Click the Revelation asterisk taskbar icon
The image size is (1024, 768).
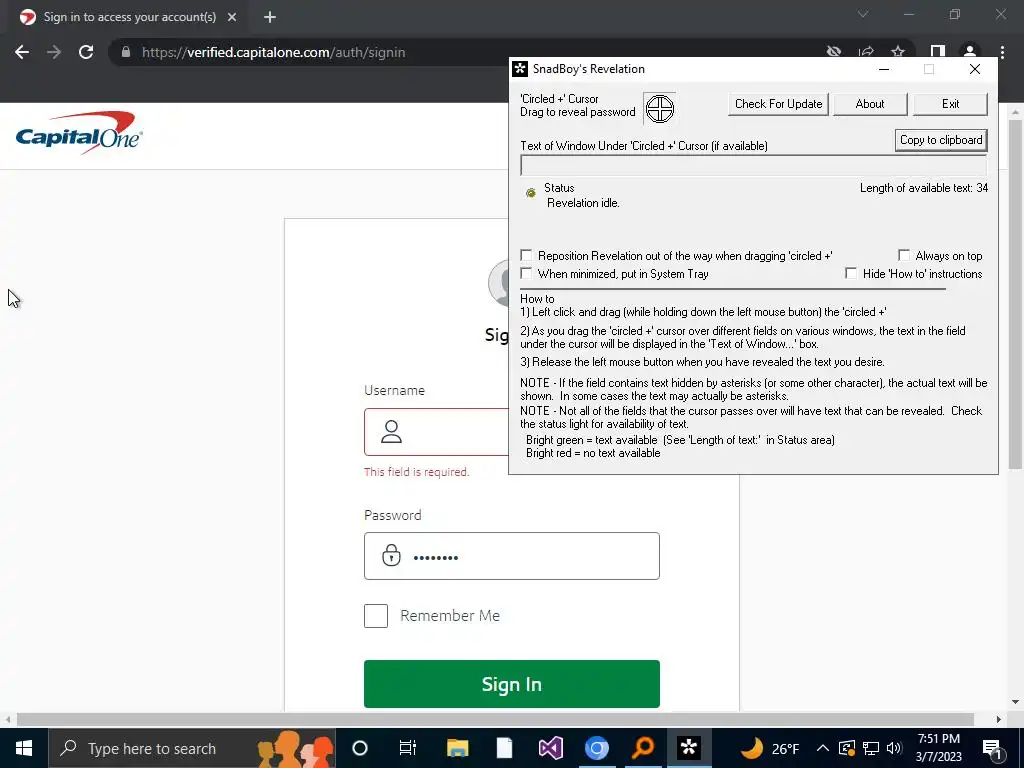tap(688, 748)
